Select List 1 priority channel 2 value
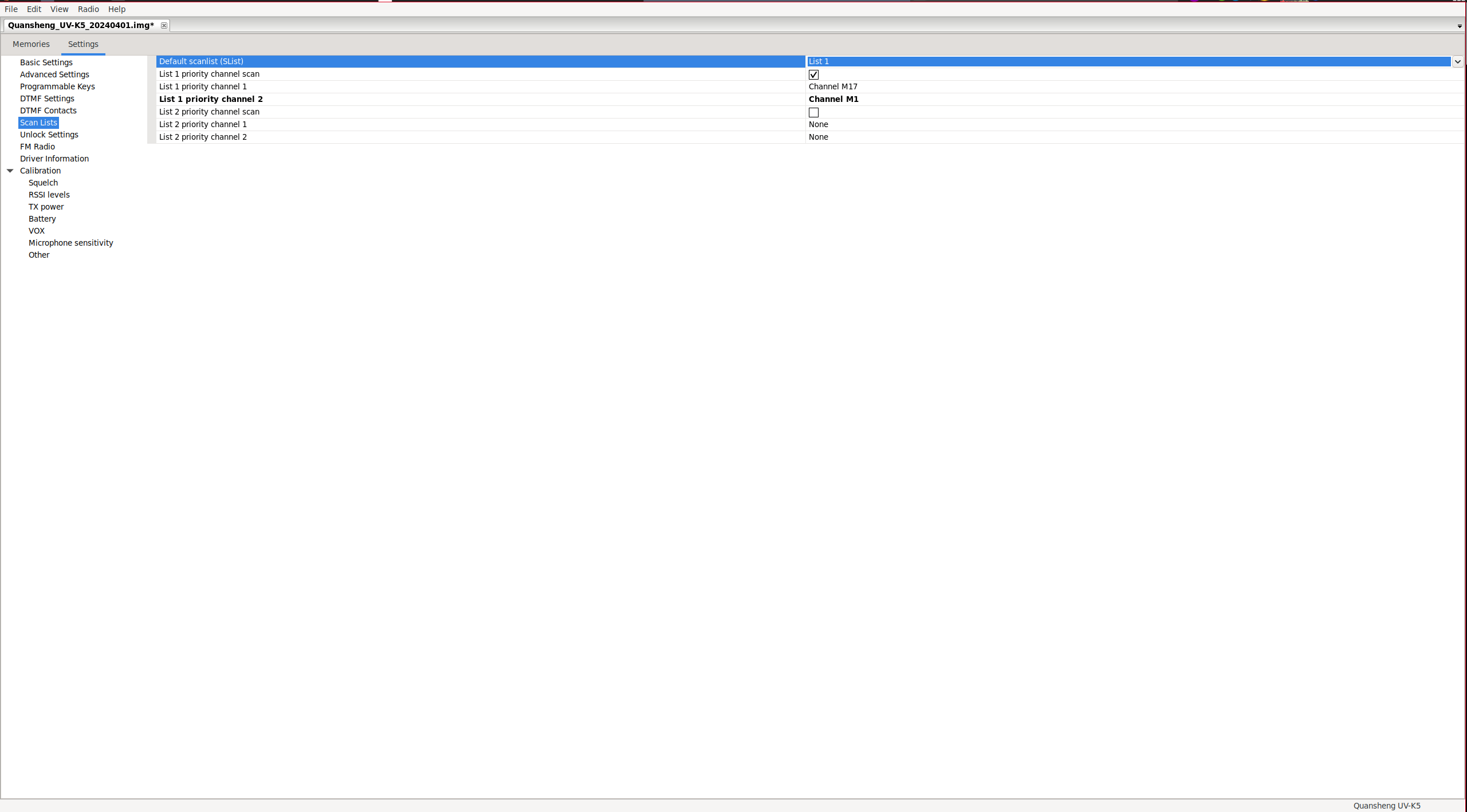The width and height of the screenshot is (1467, 812). tap(833, 99)
